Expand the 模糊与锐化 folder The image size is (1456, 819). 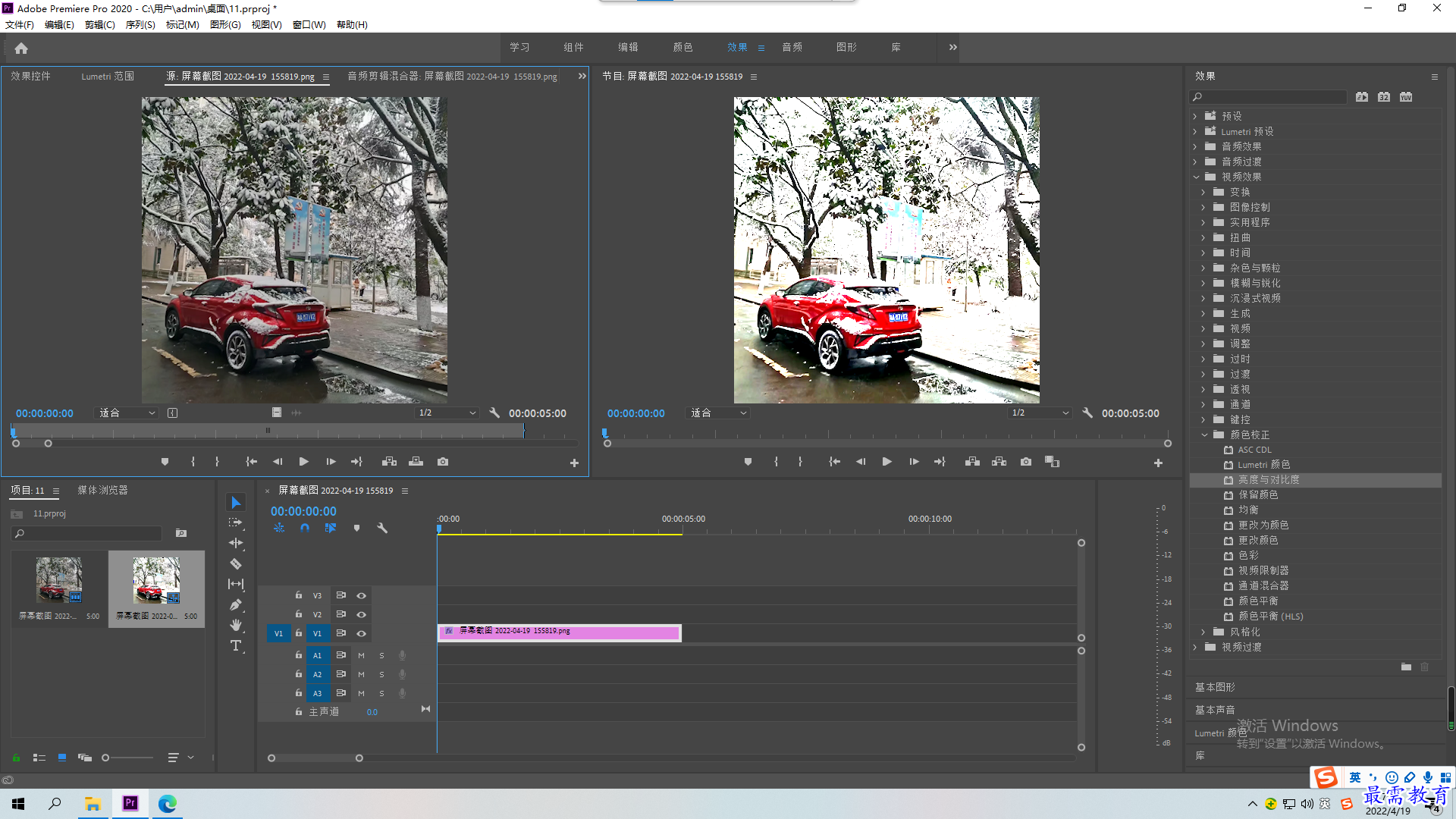[x=1203, y=283]
